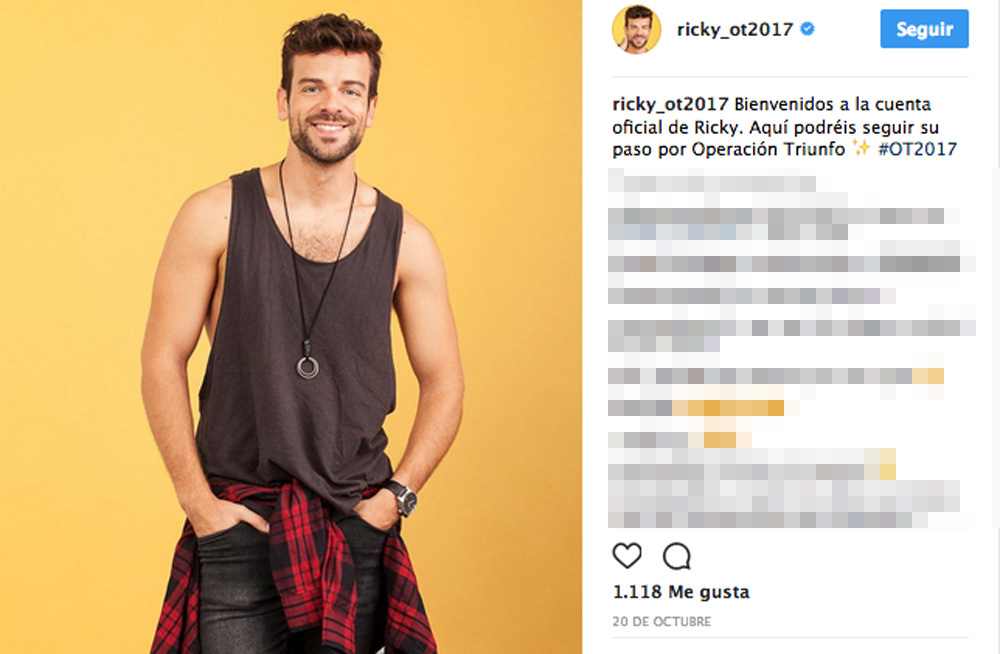Open the #OT2017 hashtag
Viewport: 1000px width, 654px height.
tap(918, 149)
